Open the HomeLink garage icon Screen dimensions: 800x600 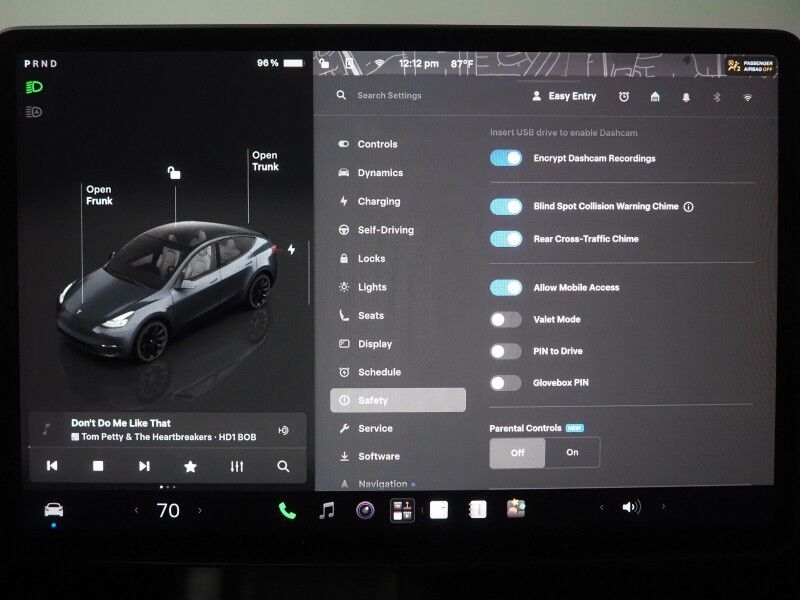655,96
